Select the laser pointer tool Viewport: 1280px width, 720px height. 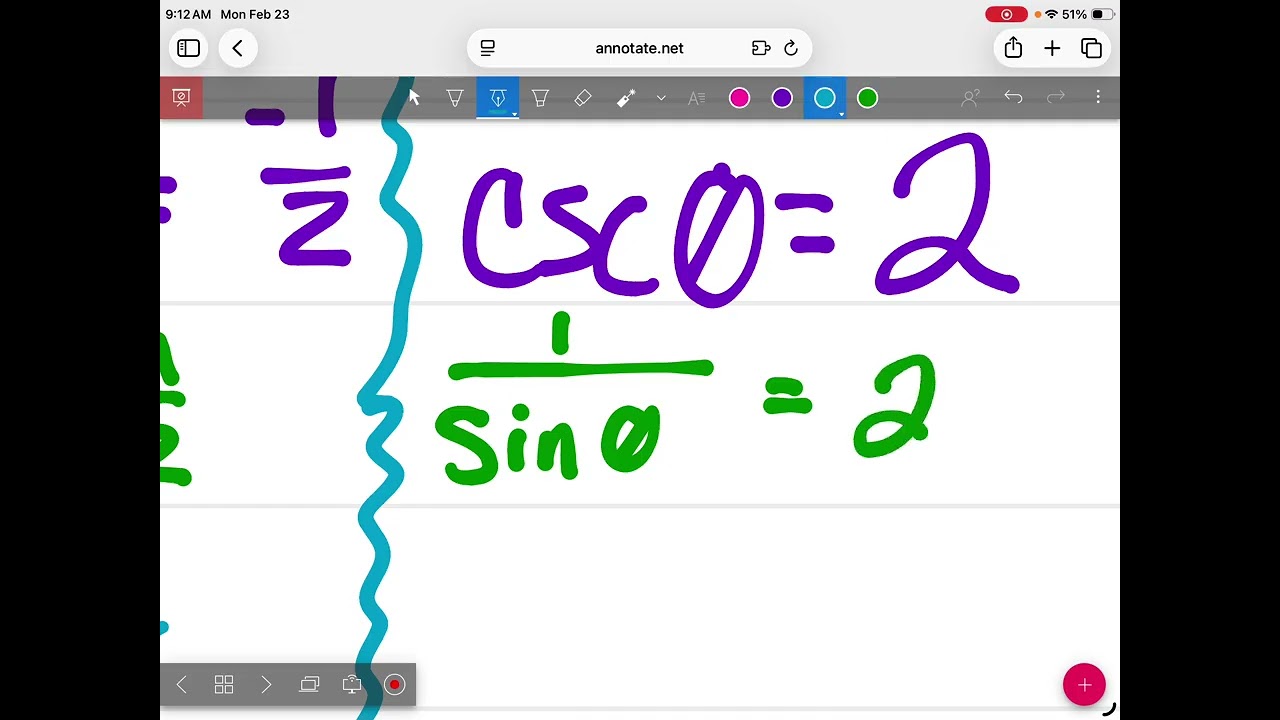point(626,97)
